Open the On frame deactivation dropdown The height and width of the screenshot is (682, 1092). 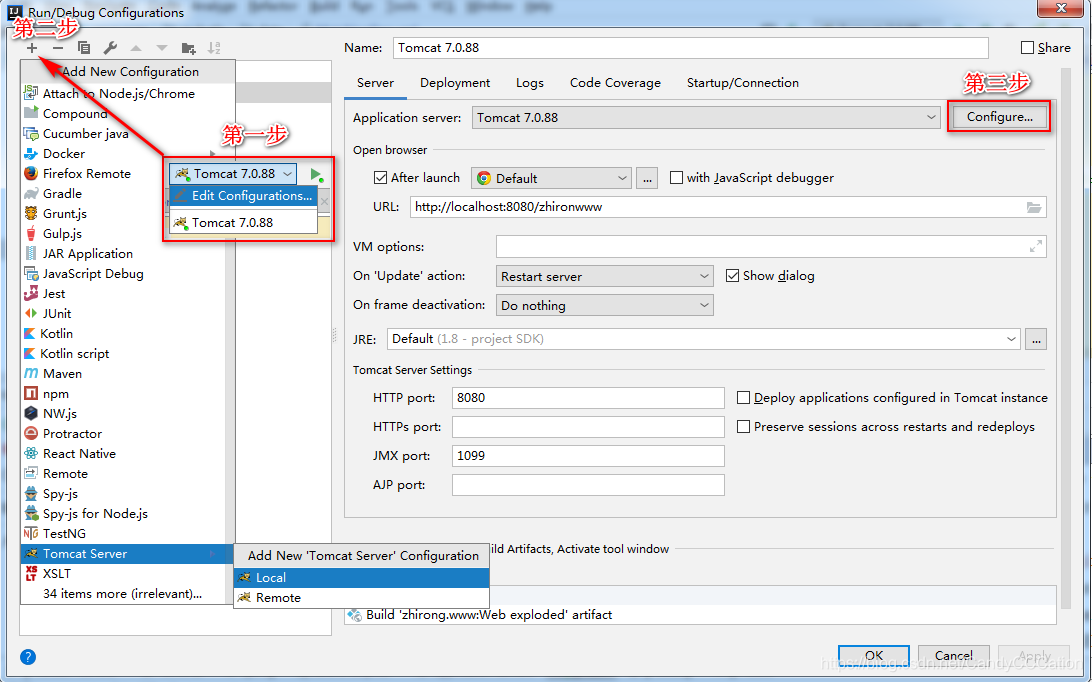click(604, 305)
